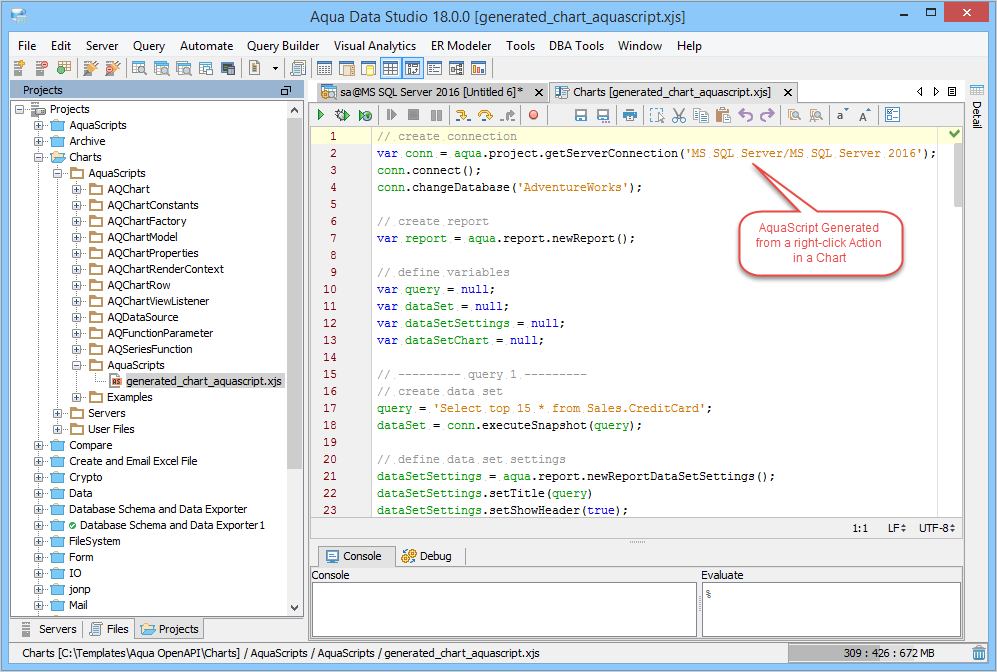
Task: Maximize the Projects panel
Action: coord(285,90)
